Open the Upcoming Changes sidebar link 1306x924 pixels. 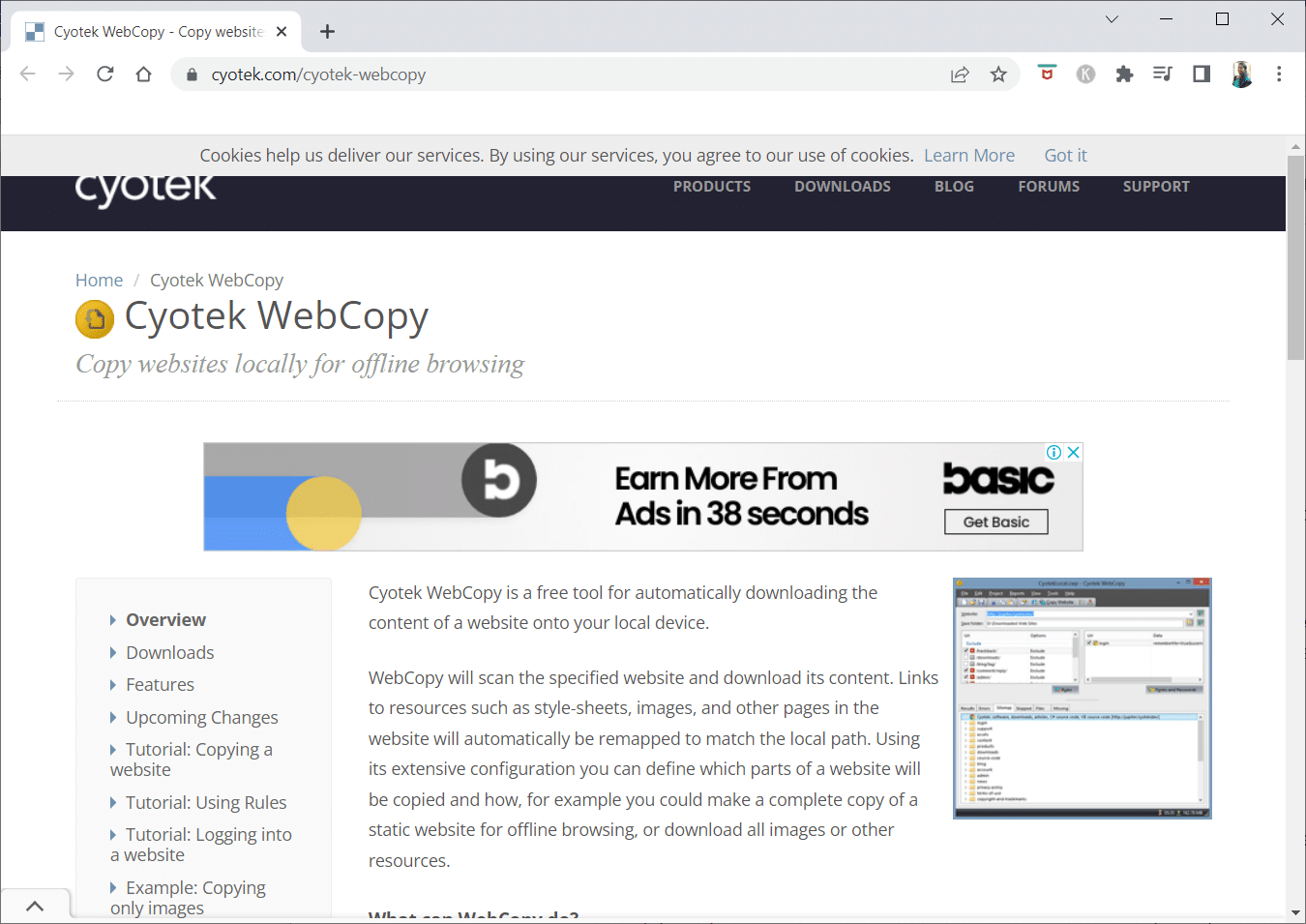(202, 718)
